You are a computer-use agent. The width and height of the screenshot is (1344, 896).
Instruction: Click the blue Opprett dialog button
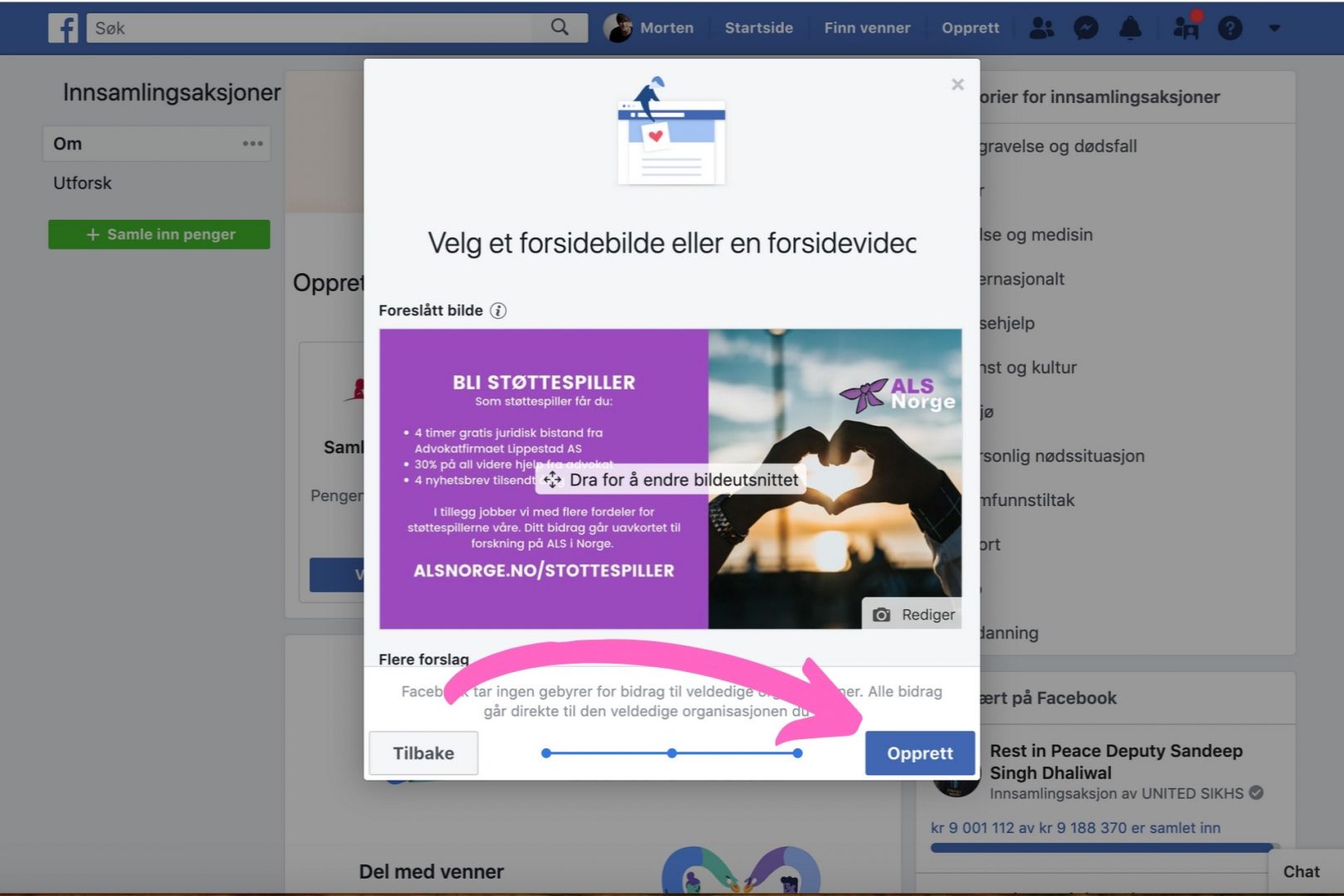(x=919, y=752)
